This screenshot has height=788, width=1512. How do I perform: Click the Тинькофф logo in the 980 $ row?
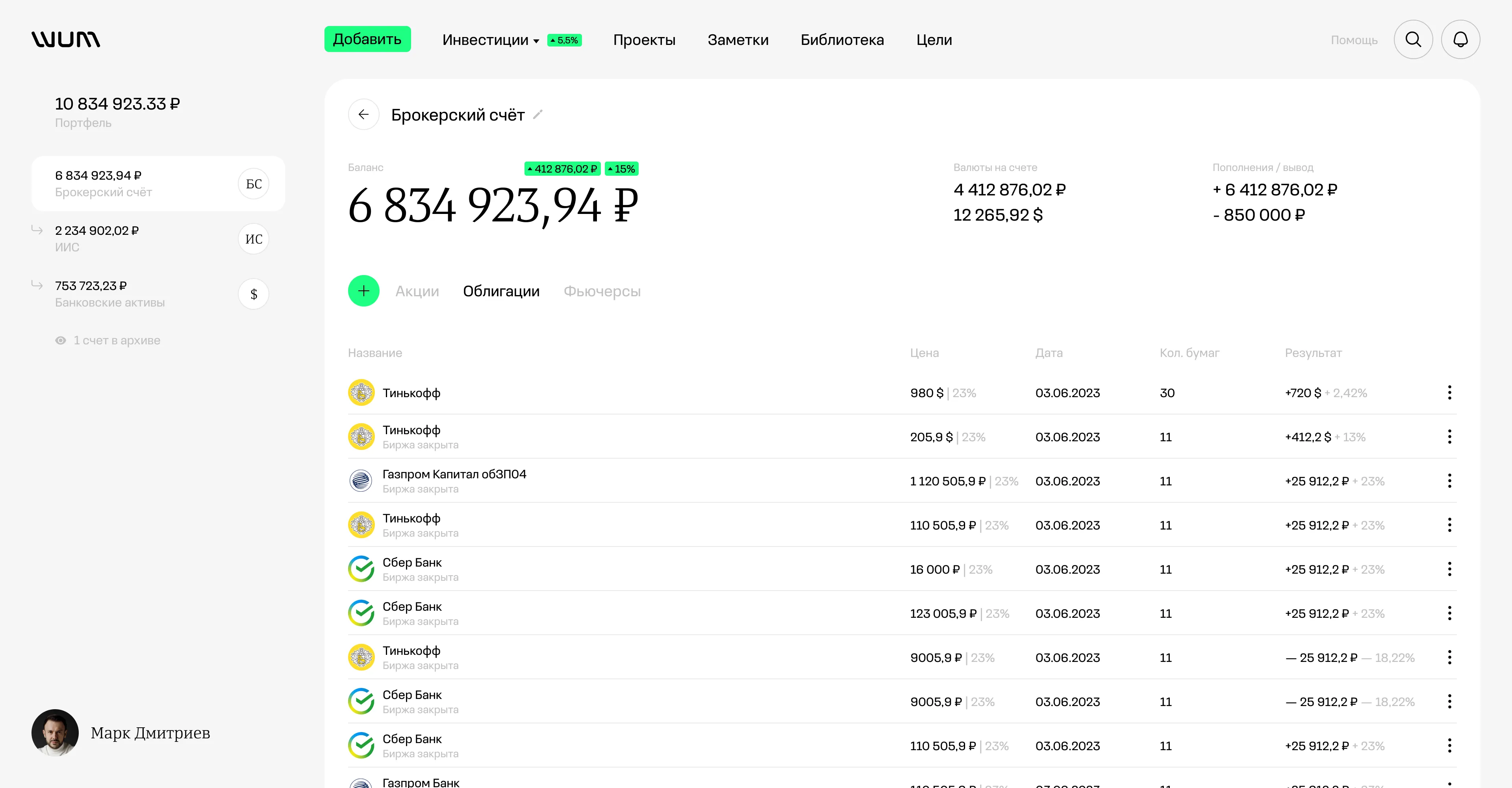361,393
